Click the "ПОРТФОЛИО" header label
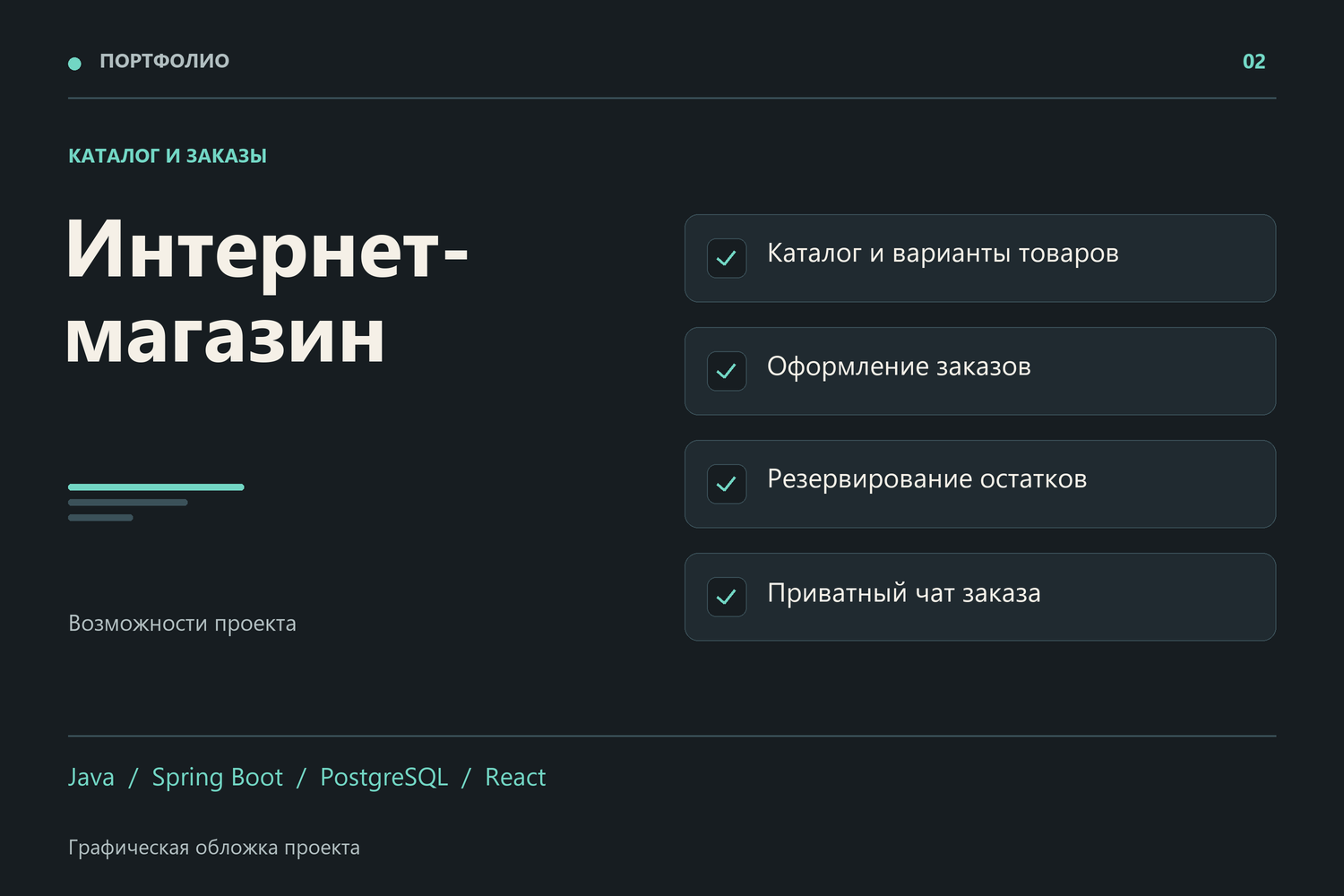Image resolution: width=1344 pixels, height=896 pixels. click(x=164, y=61)
